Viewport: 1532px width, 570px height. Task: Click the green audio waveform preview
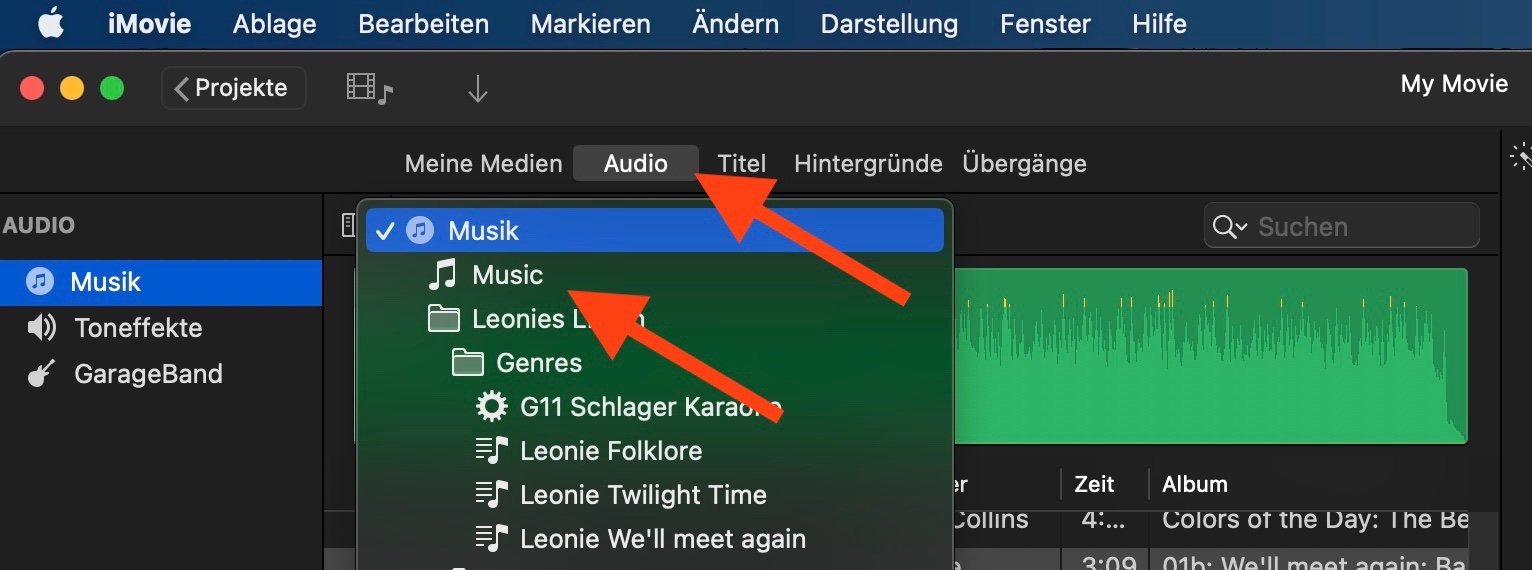(1208, 355)
